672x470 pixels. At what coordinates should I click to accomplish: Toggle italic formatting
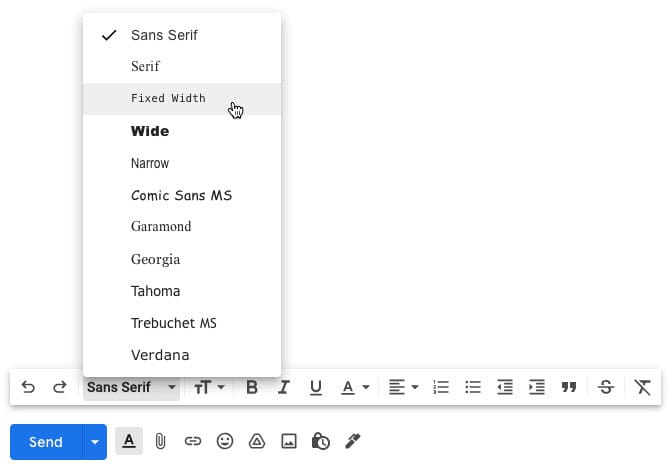pos(284,387)
